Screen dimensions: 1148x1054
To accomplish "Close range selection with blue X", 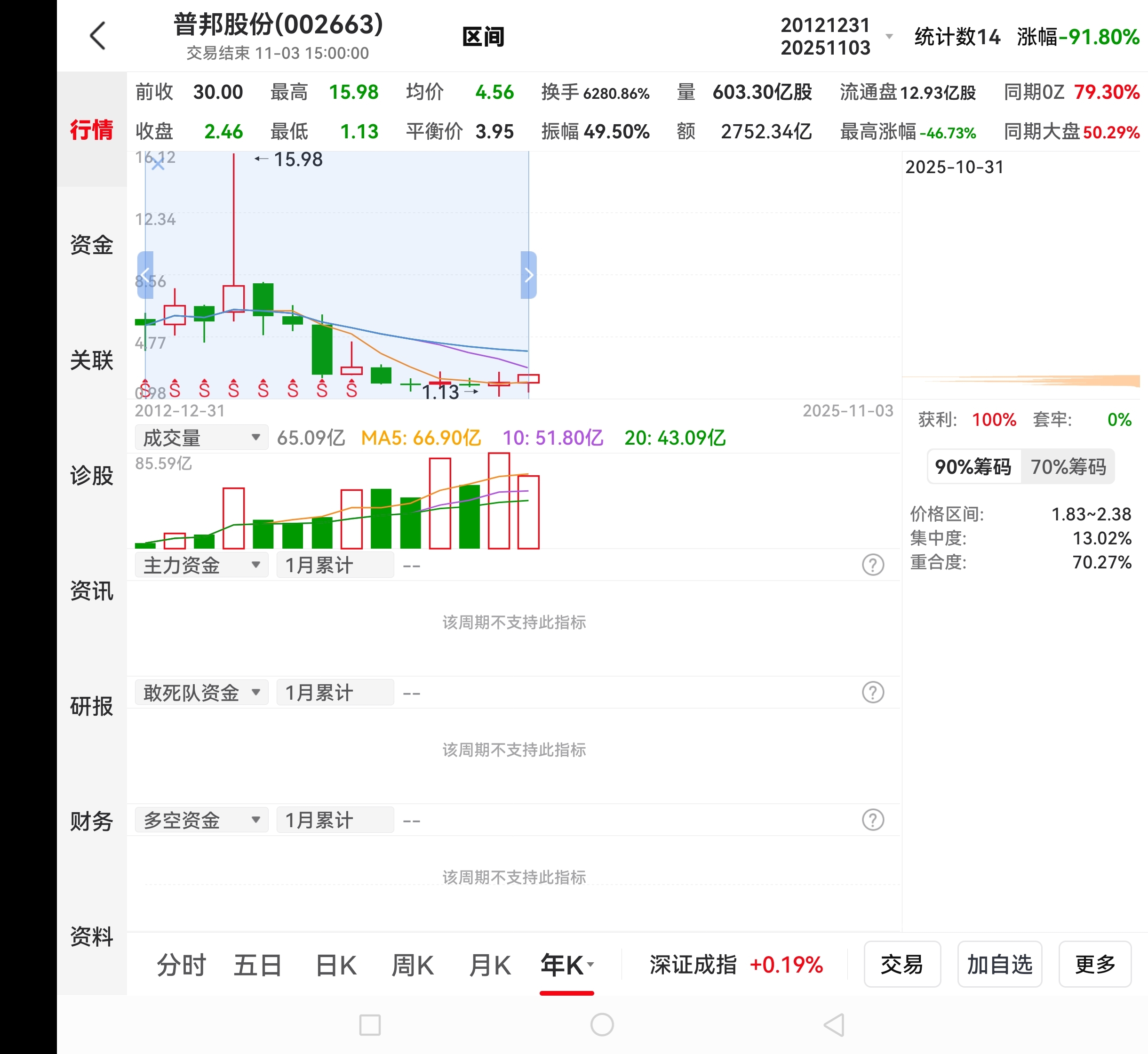I will point(158,164).
